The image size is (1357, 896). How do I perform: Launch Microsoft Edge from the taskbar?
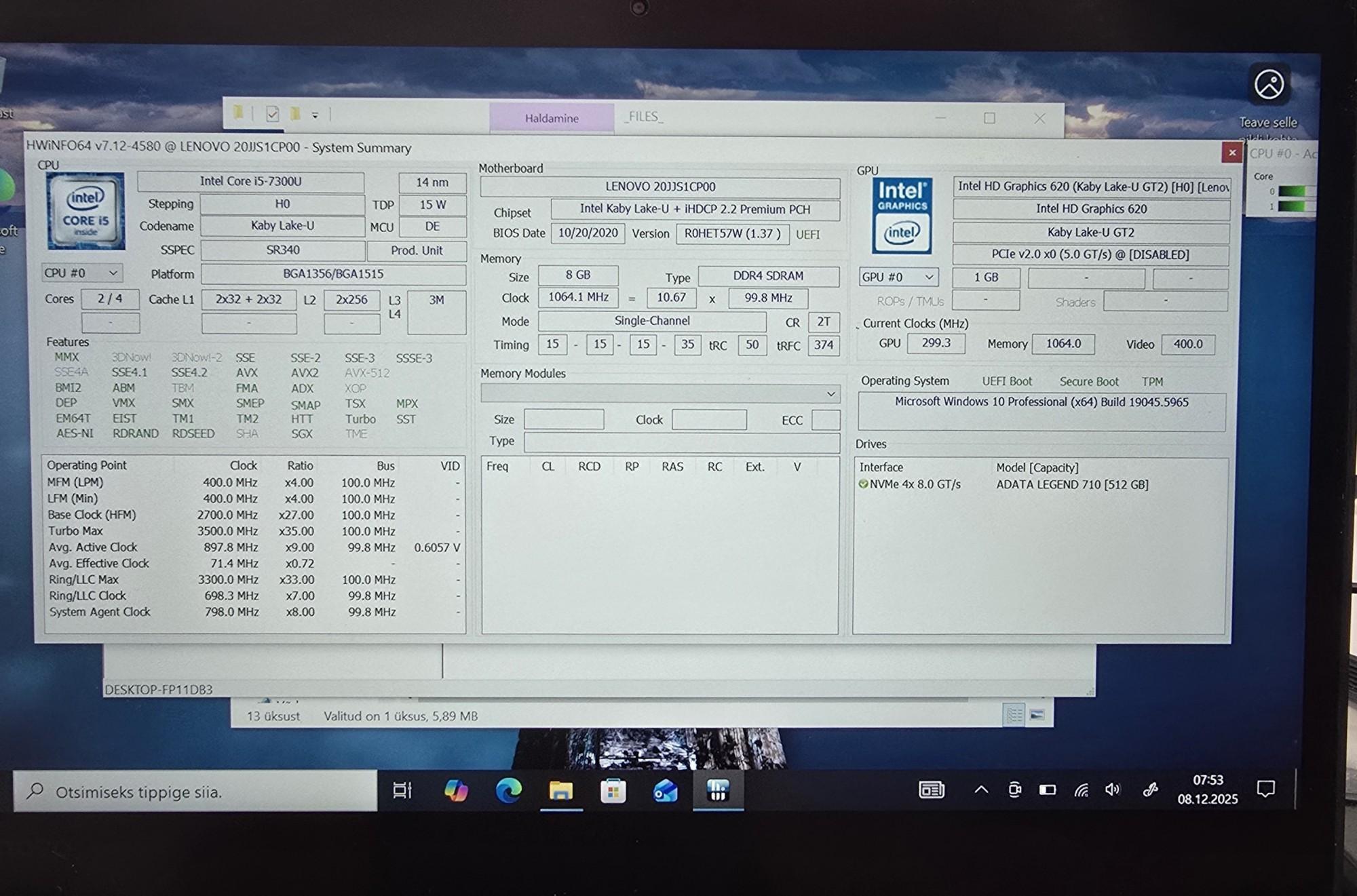tap(509, 790)
